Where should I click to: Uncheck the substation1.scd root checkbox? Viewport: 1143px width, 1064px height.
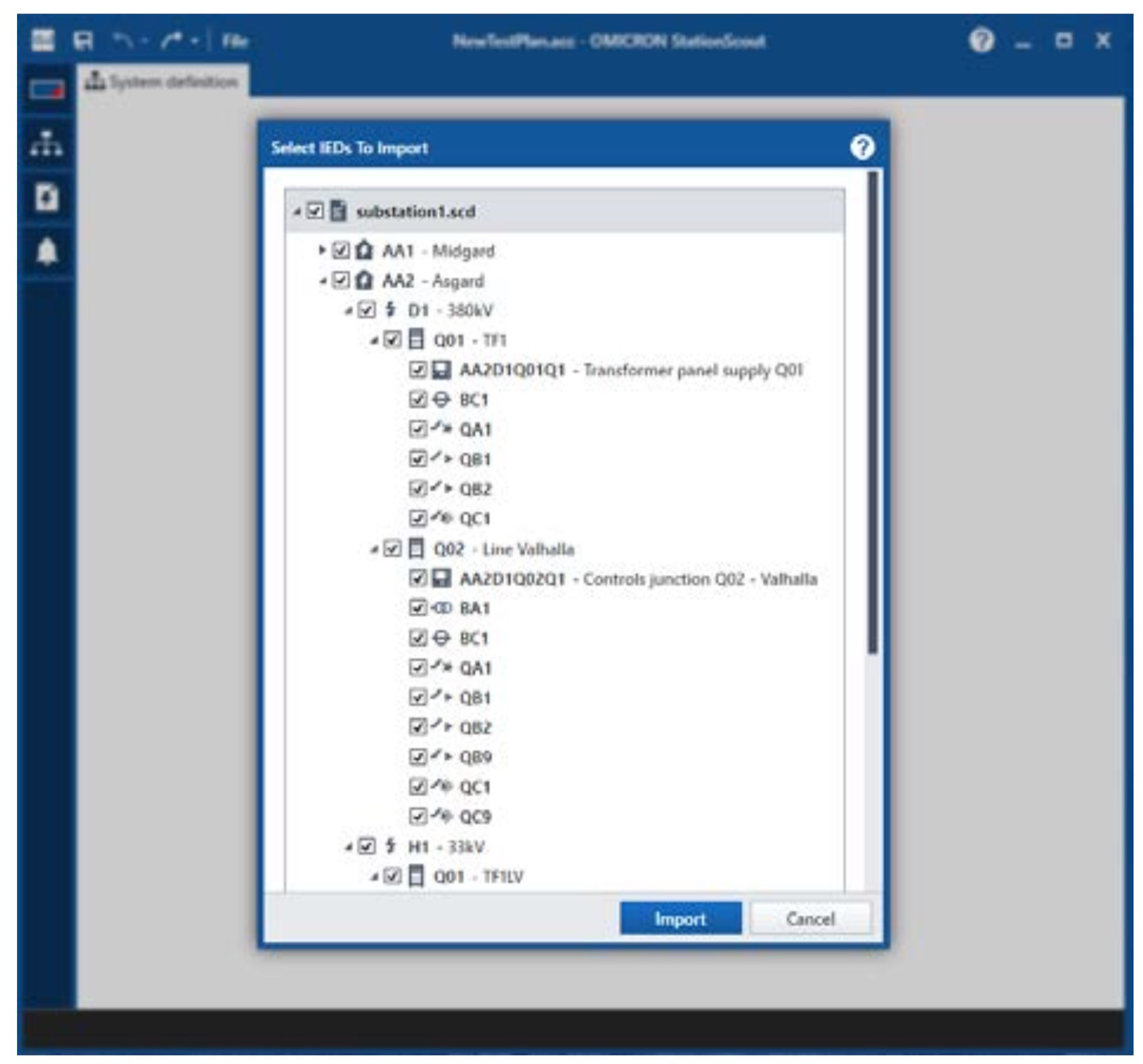(316, 211)
